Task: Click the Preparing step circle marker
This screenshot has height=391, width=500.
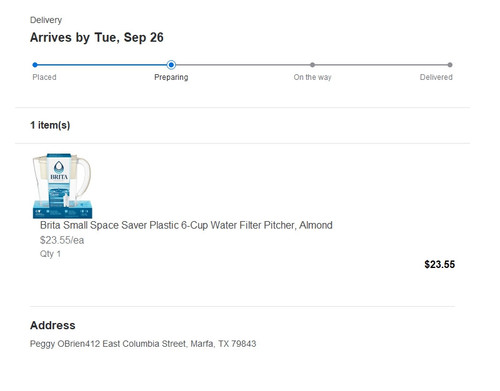Action: (x=171, y=65)
